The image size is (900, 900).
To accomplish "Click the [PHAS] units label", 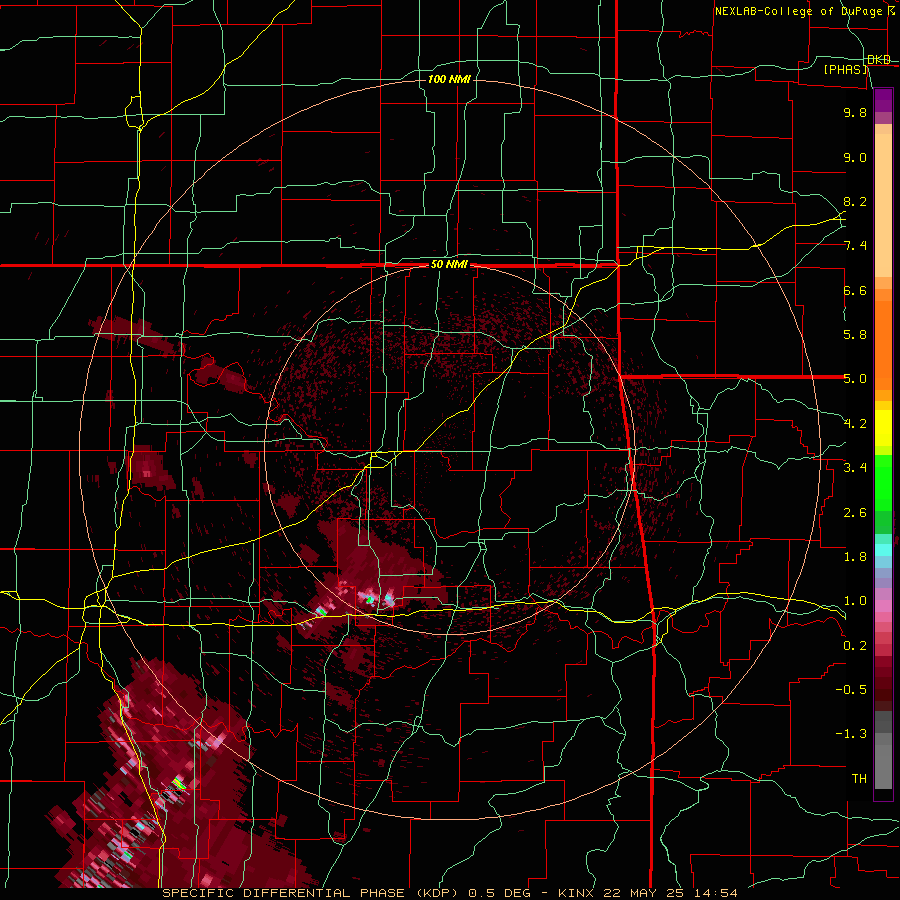I will (x=846, y=69).
